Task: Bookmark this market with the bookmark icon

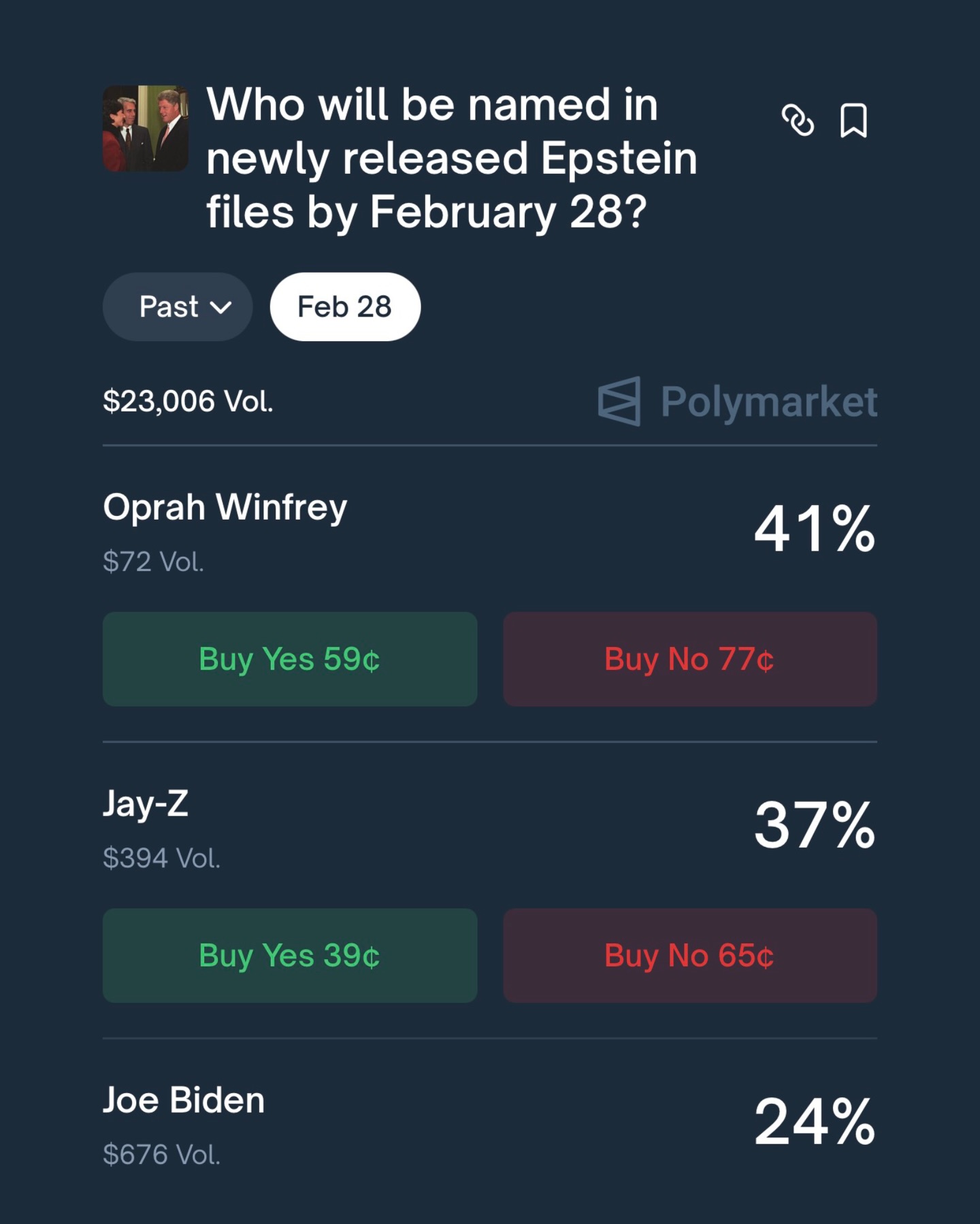Action: [853, 121]
